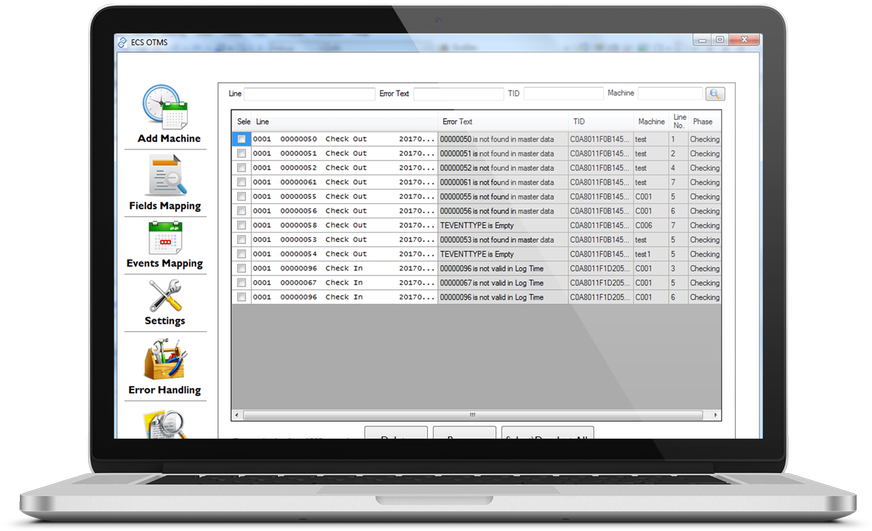The image size is (872, 531).
Task: Open the Add Machine clock icon
Action: 165,107
